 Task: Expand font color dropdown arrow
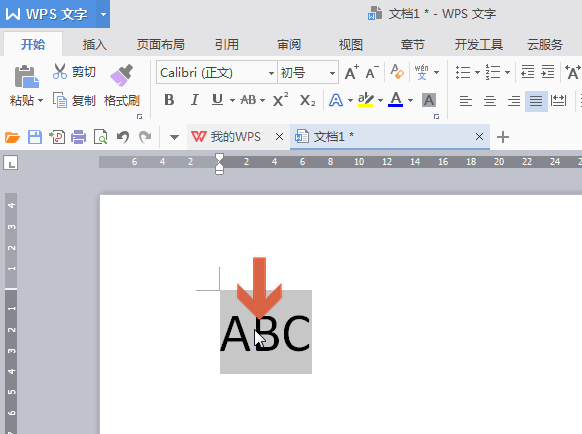click(411, 100)
